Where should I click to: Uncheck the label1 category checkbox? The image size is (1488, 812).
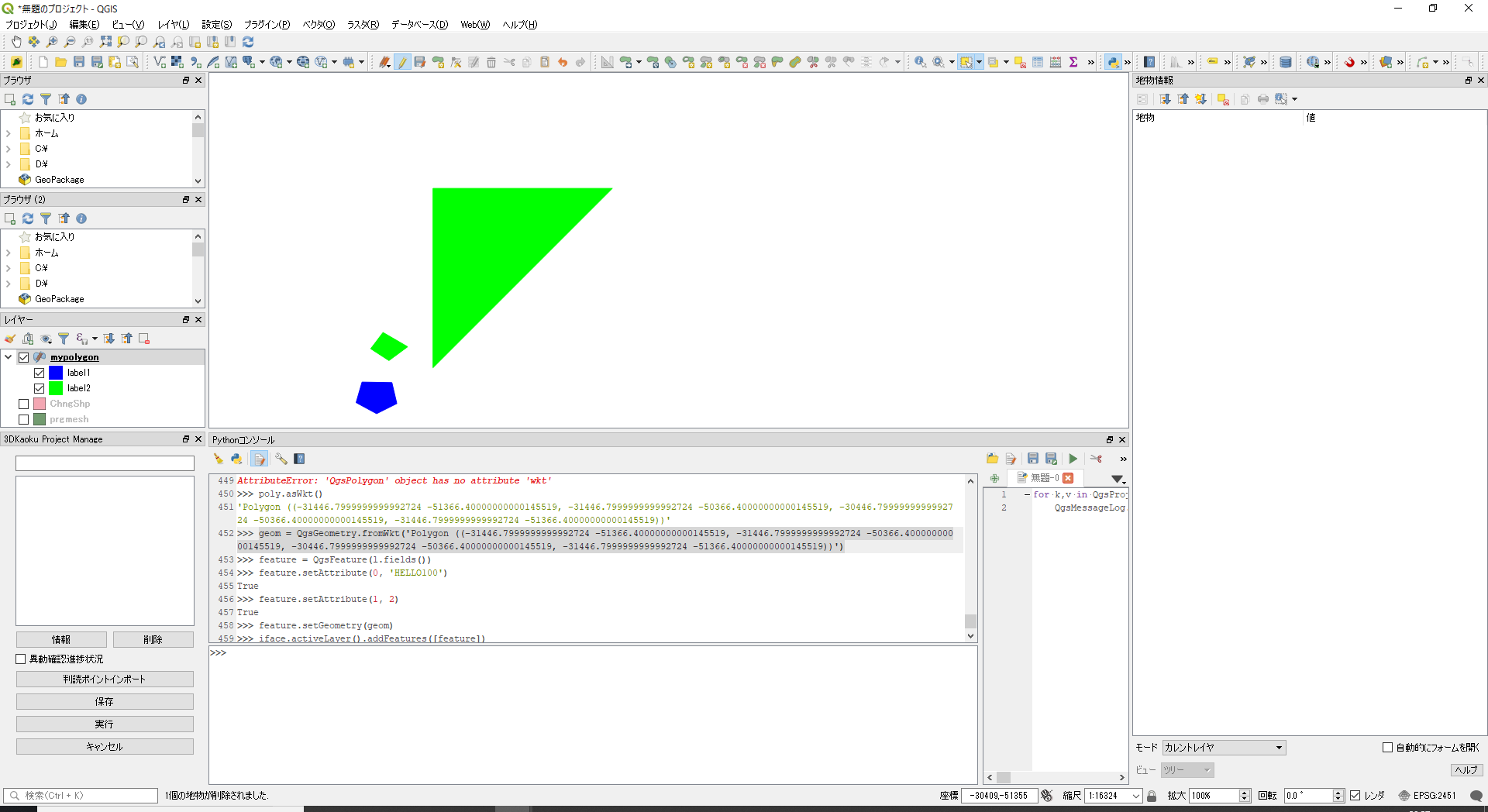[40, 373]
